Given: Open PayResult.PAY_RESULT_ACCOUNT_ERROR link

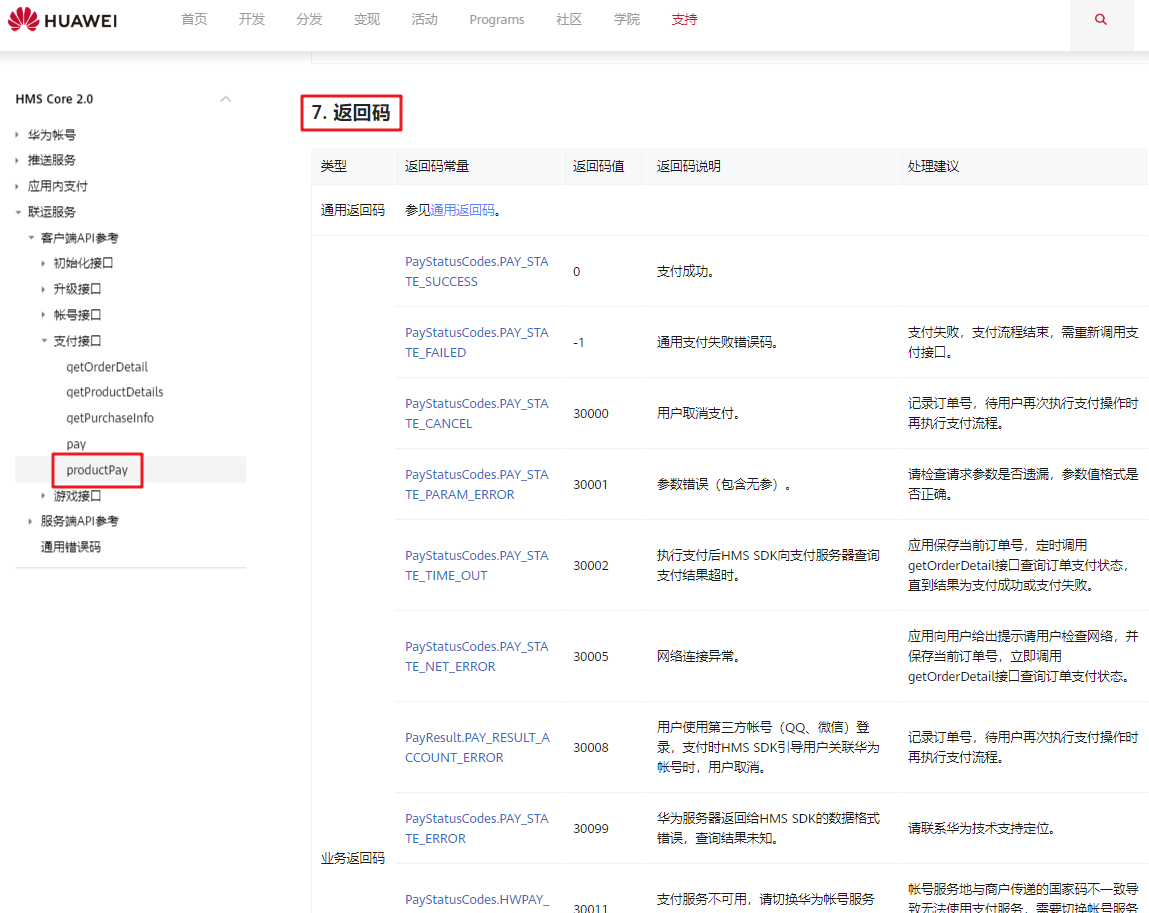Looking at the screenshot, I should (x=477, y=747).
